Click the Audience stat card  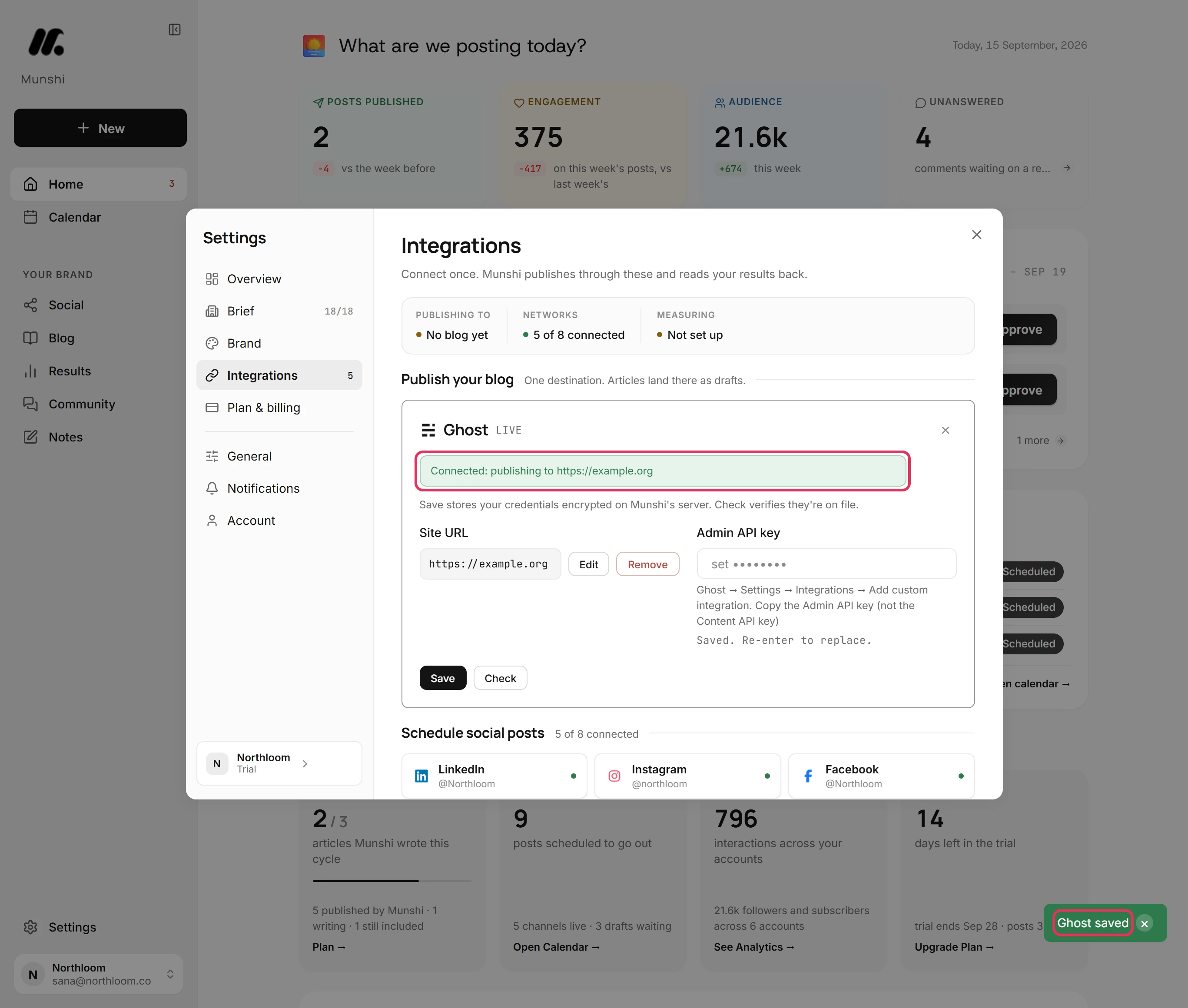click(x=794, y=146)
